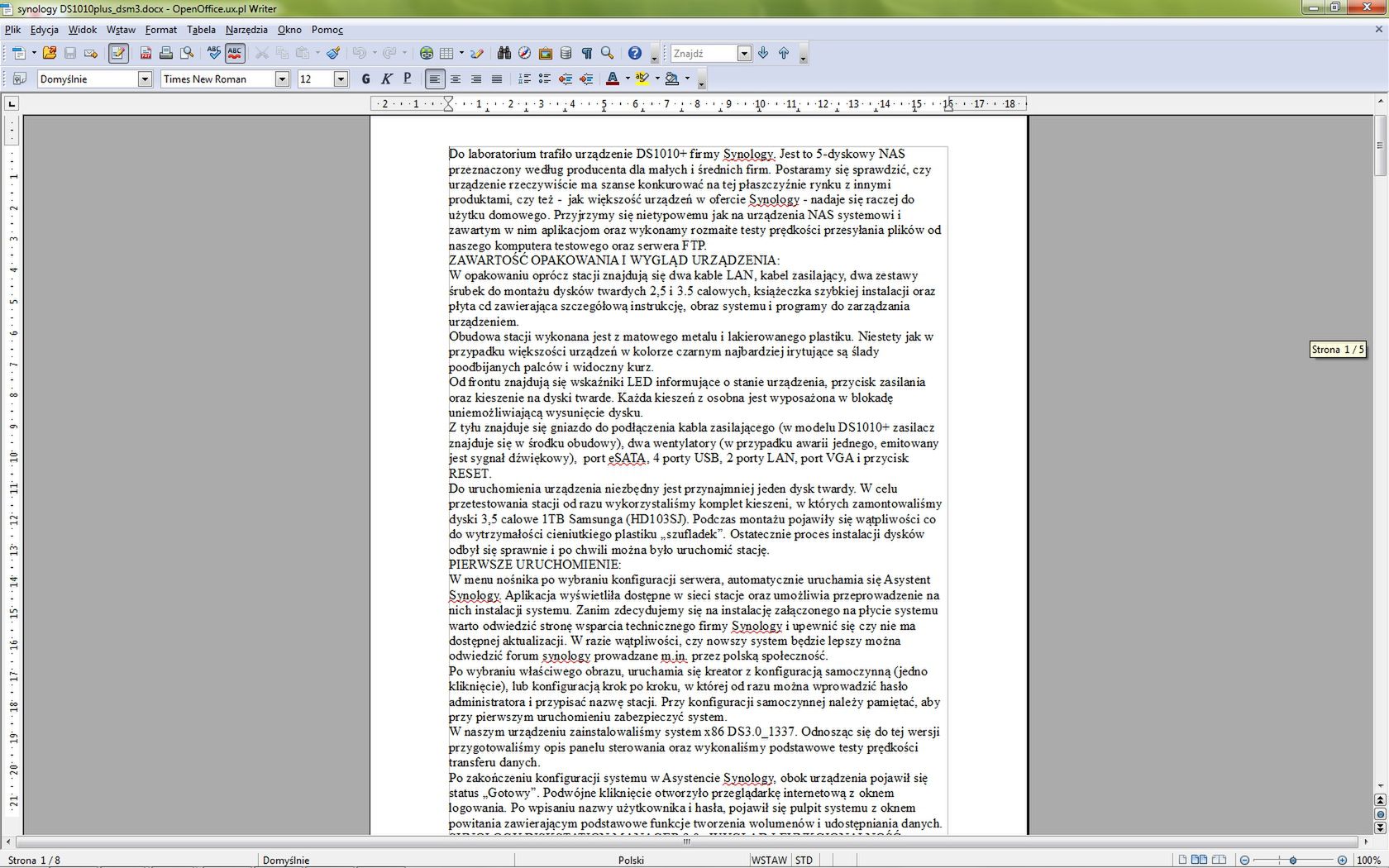Open the Edycja menu
The width and height of the screenshot is (1389, 868).
pos(45,29)
